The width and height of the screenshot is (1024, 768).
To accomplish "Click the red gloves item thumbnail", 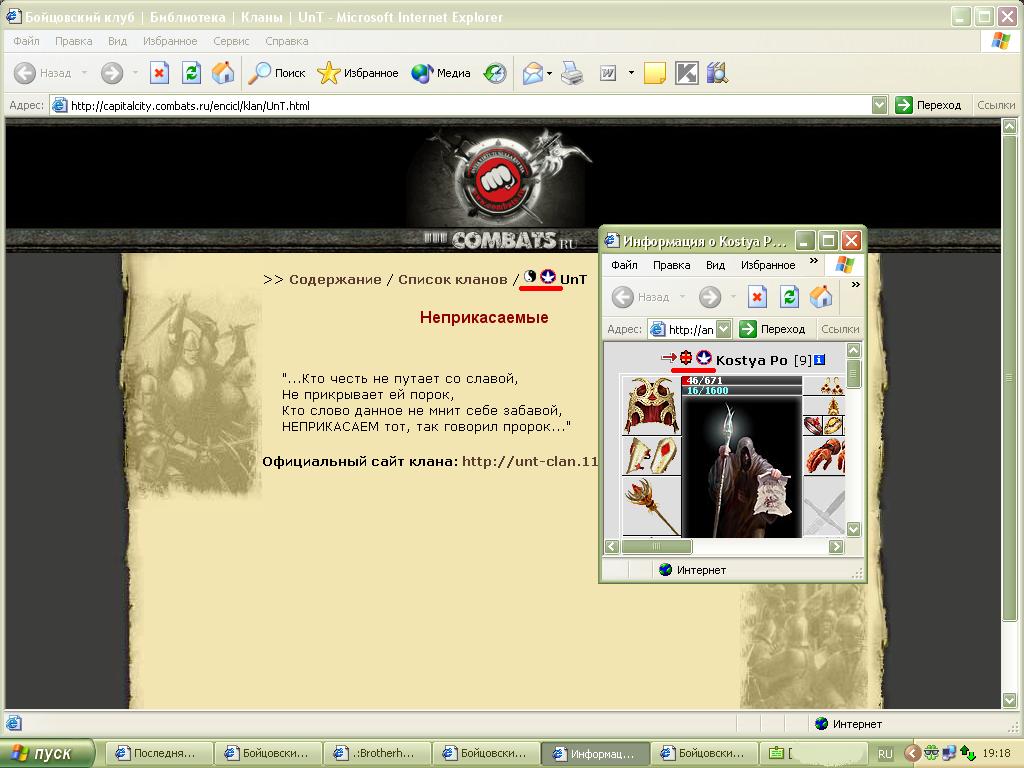I will coord(824,455).
